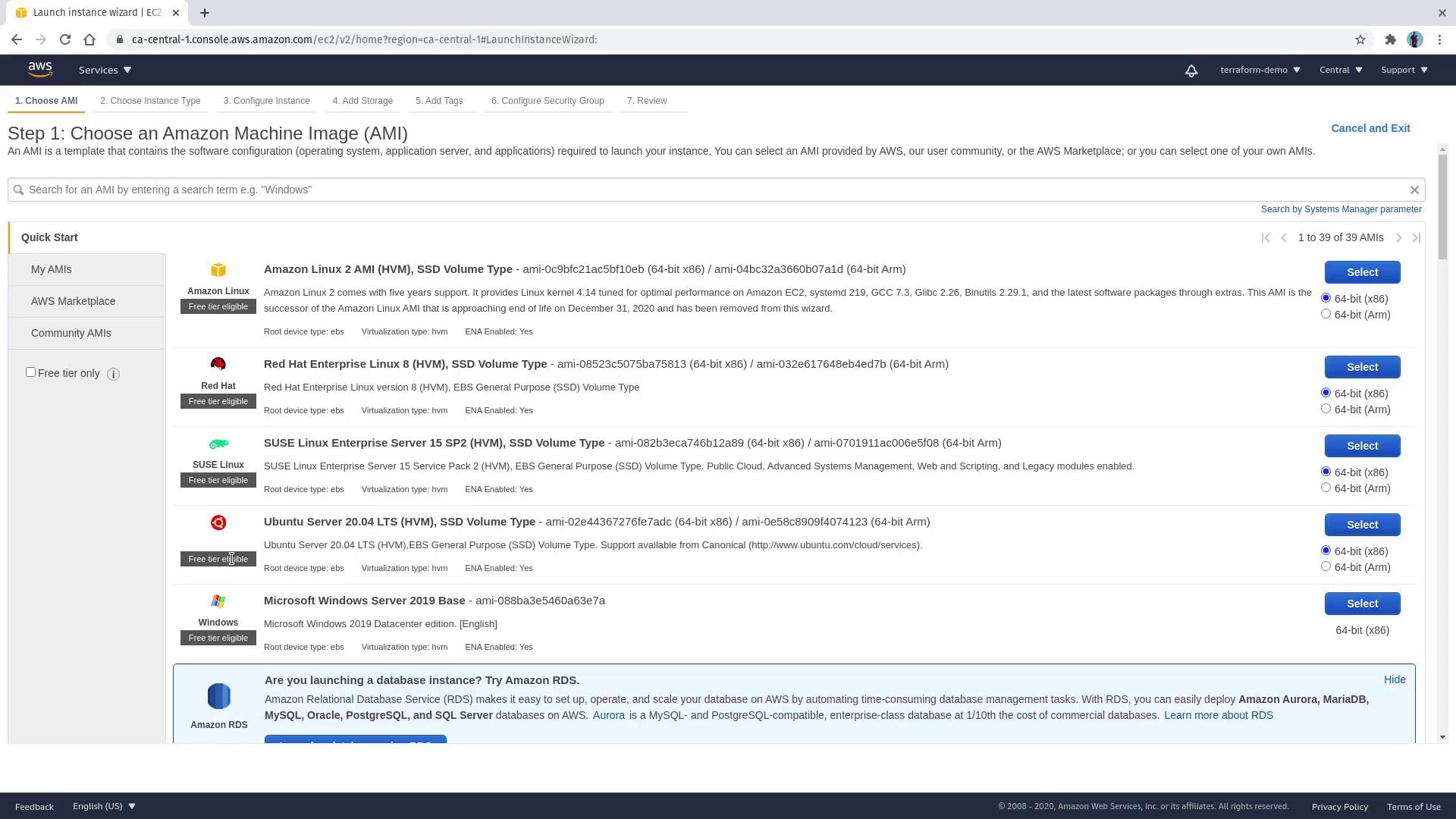Enable the Free tier only checkbox
1456x819 pixels.
30,372
